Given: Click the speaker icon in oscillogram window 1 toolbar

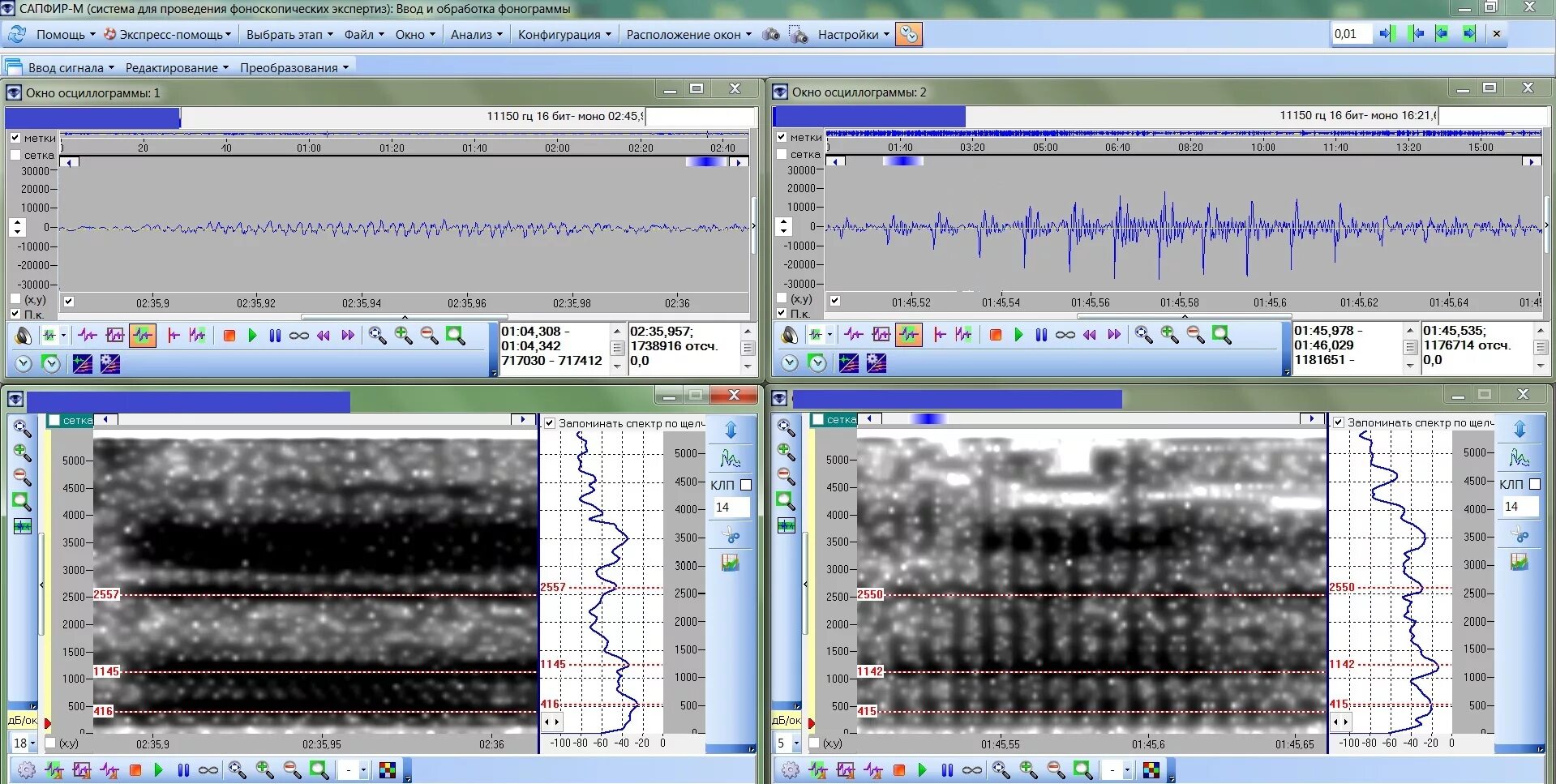Looking at the screenshot, I should point(24,335).
